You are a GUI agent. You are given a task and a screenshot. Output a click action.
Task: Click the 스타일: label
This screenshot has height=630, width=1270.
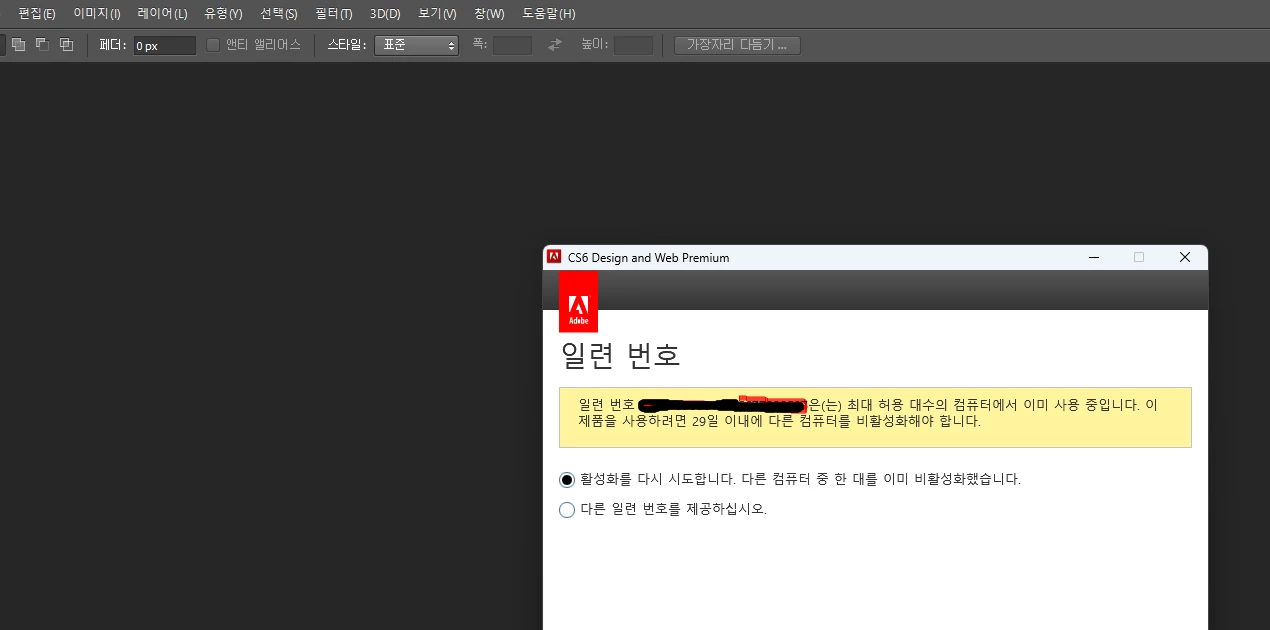[348, 45]
